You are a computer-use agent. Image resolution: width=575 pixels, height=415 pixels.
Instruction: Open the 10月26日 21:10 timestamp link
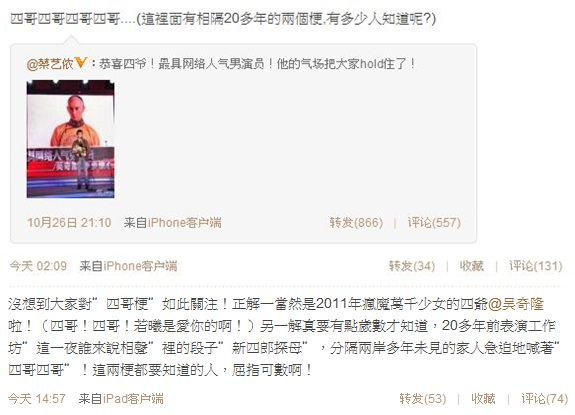coord(69,222)
